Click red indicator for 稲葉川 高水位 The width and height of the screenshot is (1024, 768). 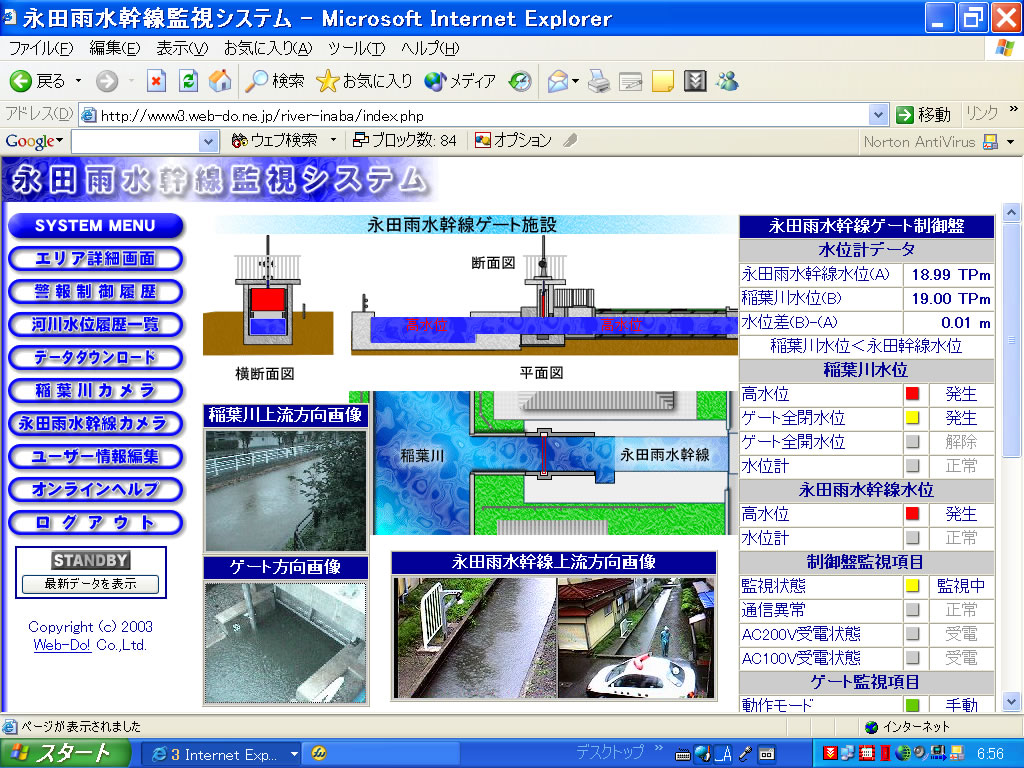[912, 394]
